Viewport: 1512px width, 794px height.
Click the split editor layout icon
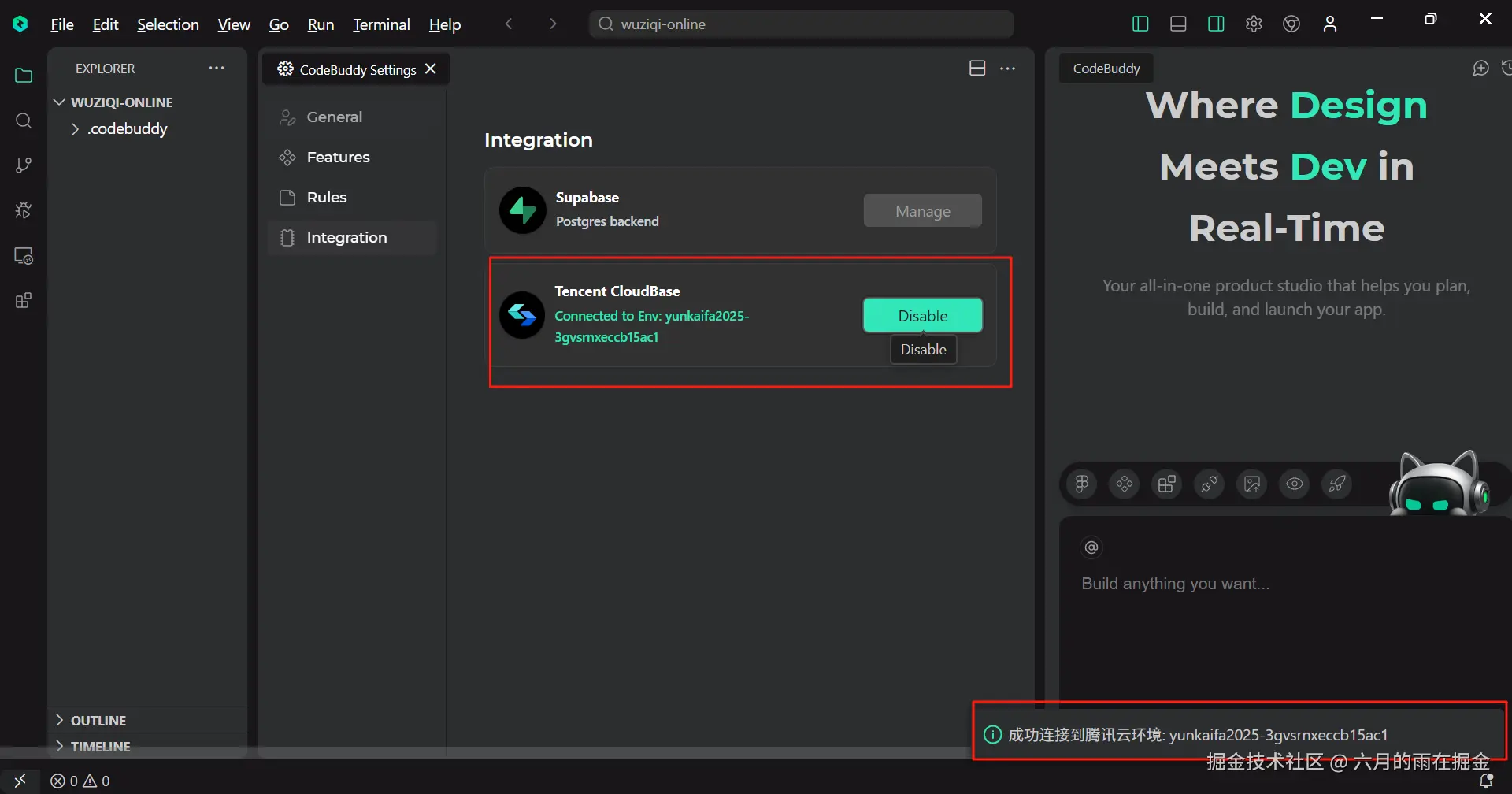[x=977, y=69]
